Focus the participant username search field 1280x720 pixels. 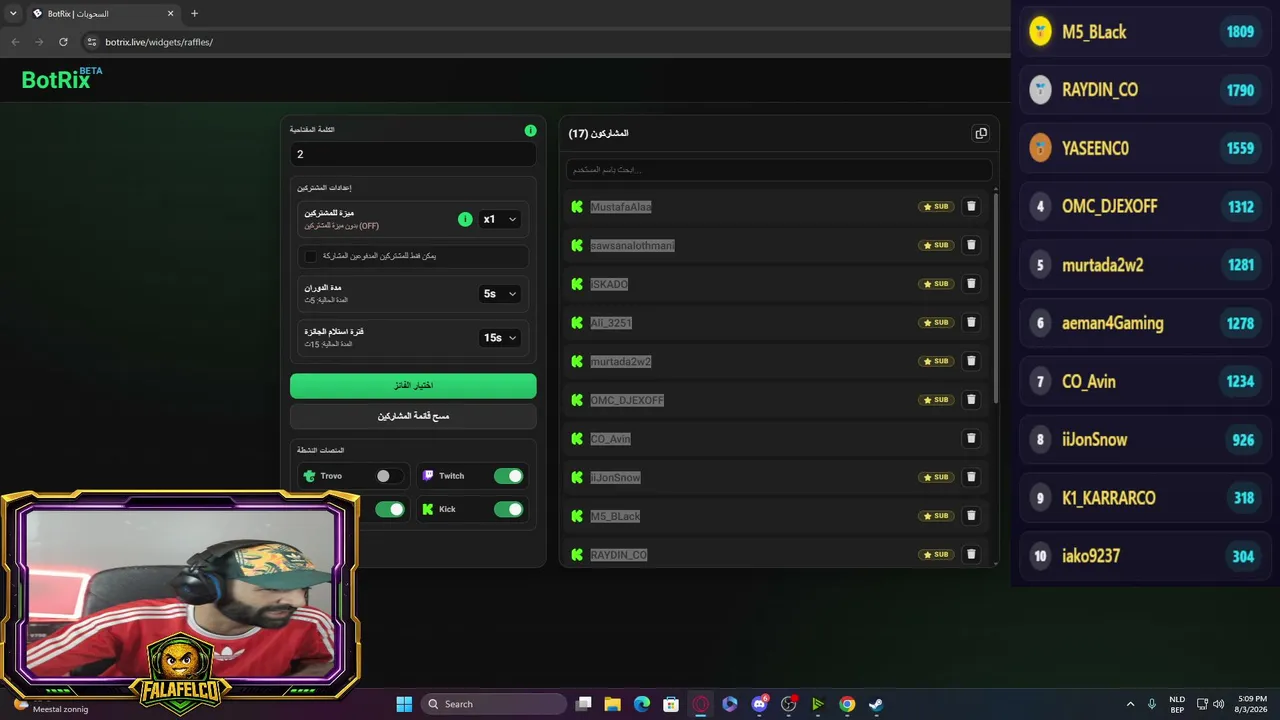point(779,170)
